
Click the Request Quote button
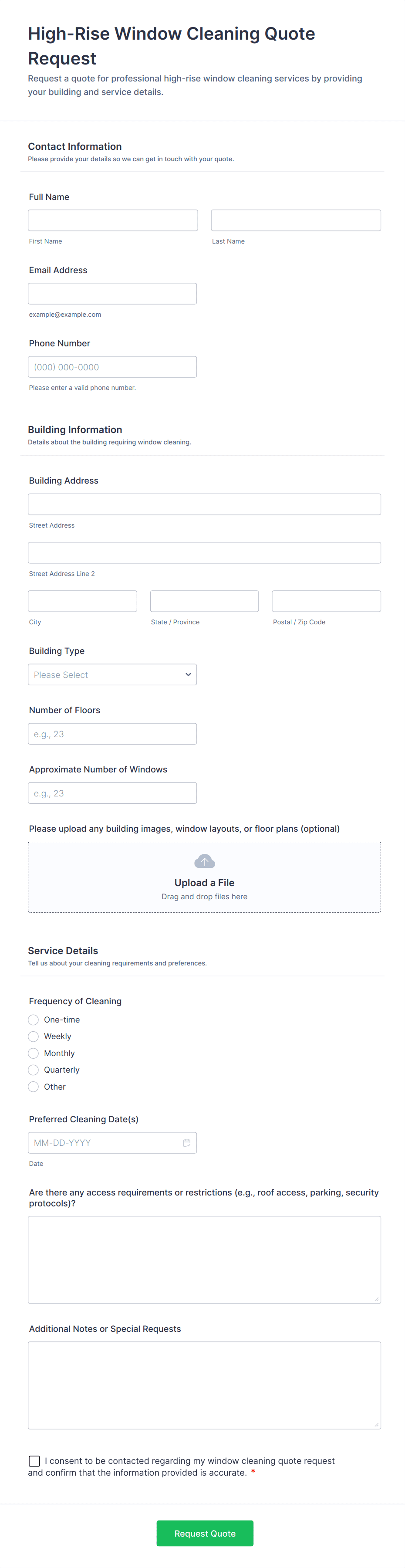204,1533
